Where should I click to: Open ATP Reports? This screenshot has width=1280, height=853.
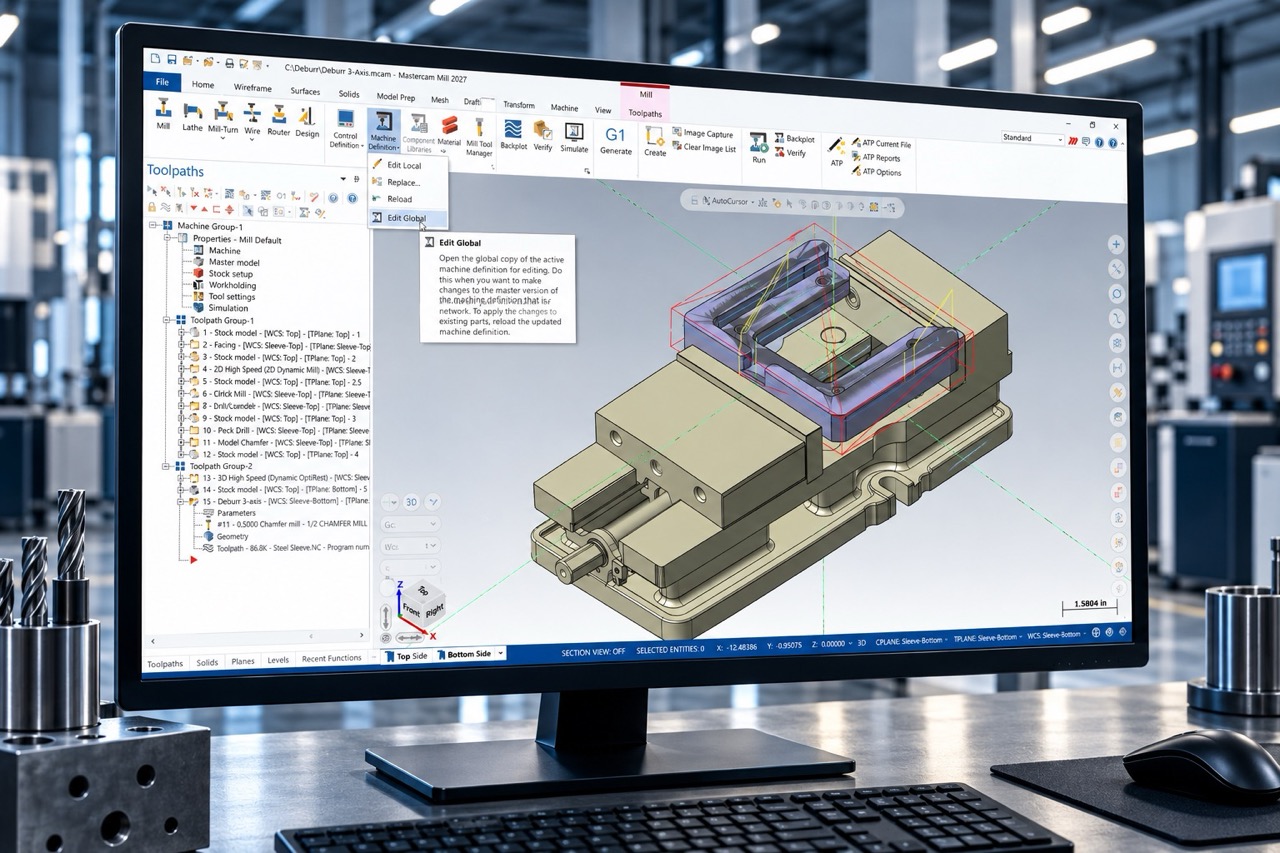[875, 158]
